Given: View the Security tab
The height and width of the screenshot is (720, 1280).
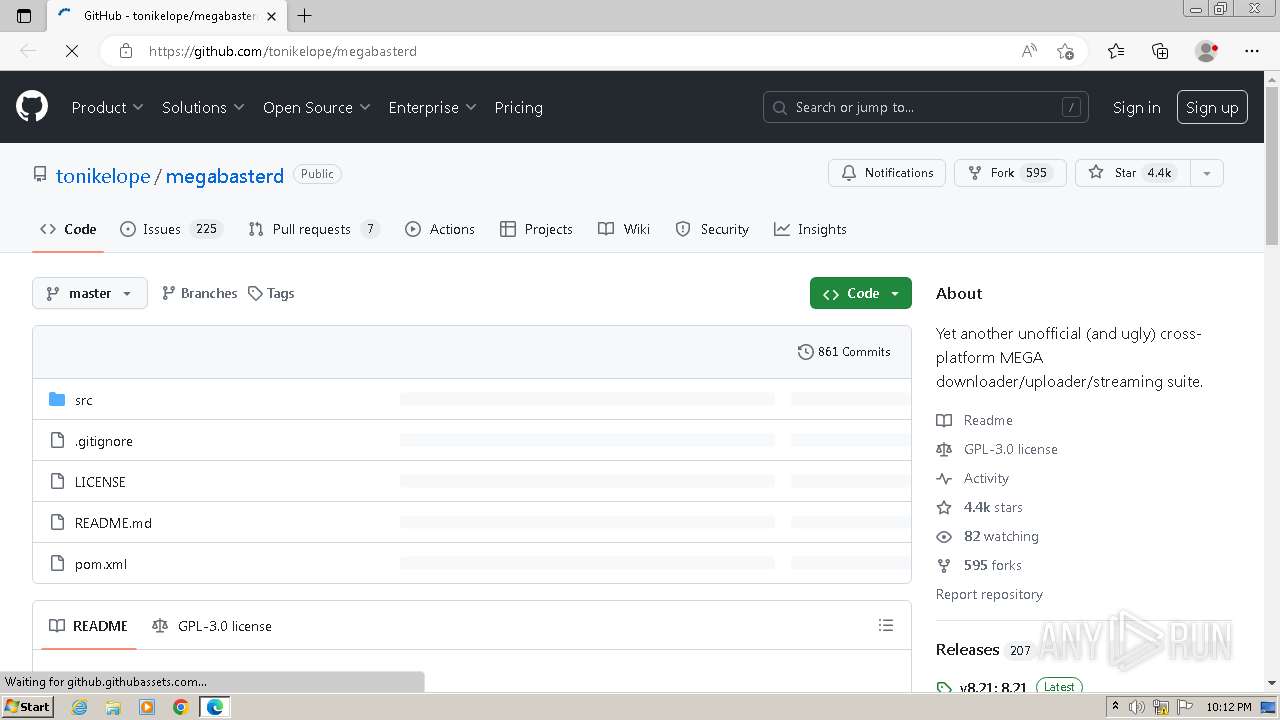Looking at the screenshot, I should (x=712, y=229).
